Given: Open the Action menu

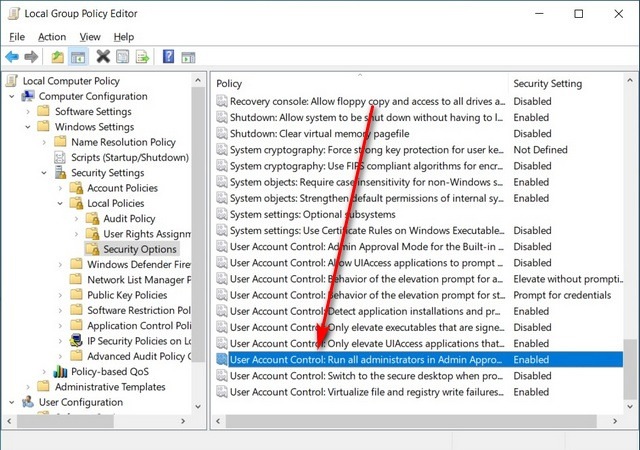Looking at the screenshot, I should [x=52, y=37].
